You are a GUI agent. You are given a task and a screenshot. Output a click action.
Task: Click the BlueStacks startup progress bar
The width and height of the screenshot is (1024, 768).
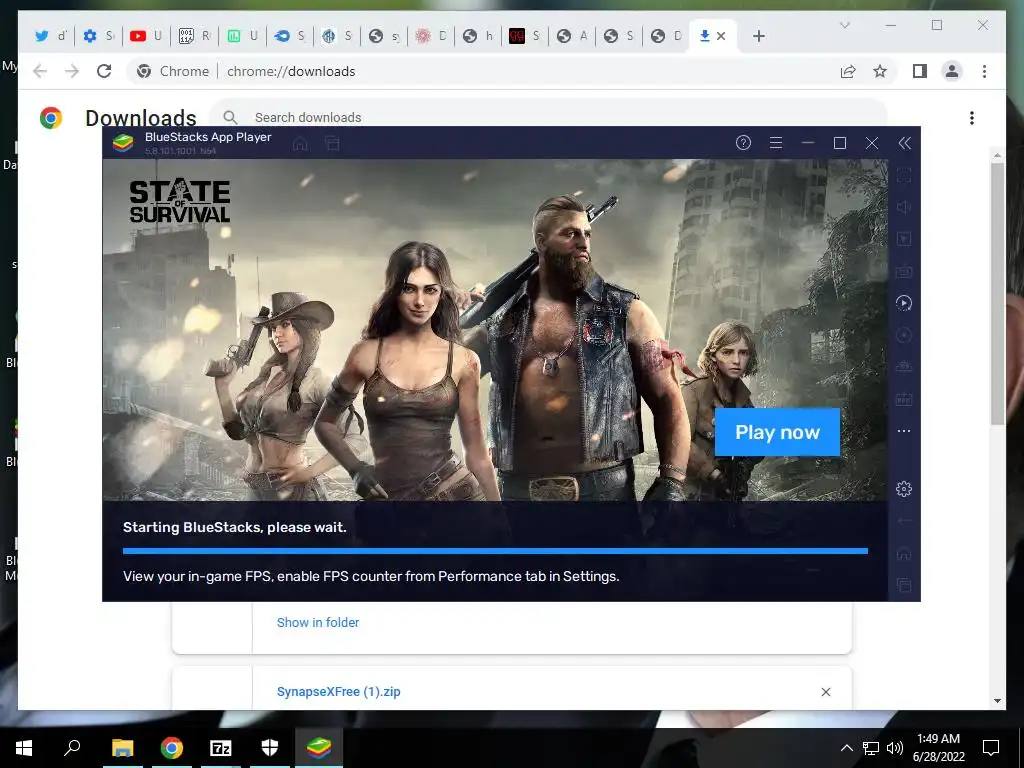click(x=495, y=551)
